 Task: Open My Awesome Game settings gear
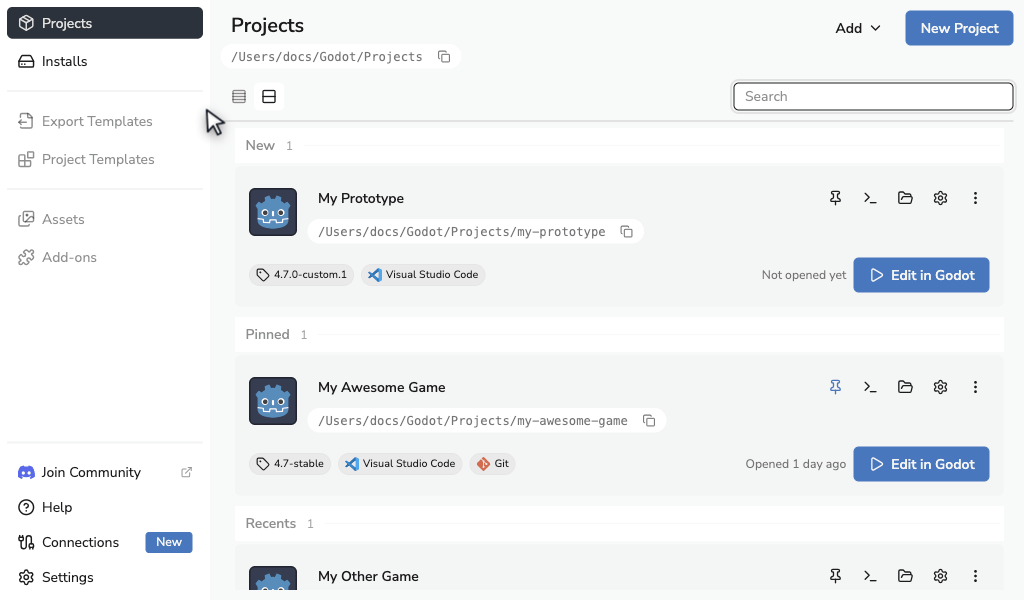(940, 387)
